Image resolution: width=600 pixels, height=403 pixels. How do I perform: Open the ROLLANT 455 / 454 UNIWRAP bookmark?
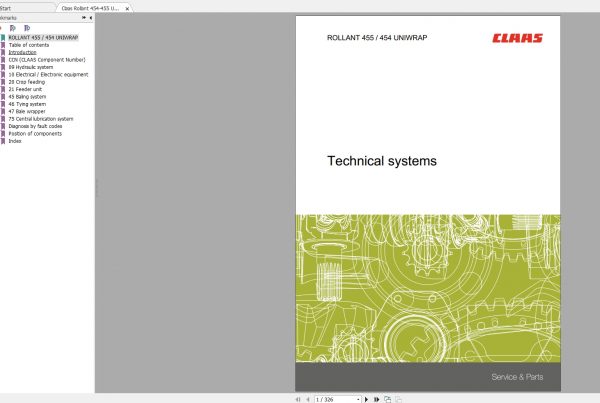[43, 38]
